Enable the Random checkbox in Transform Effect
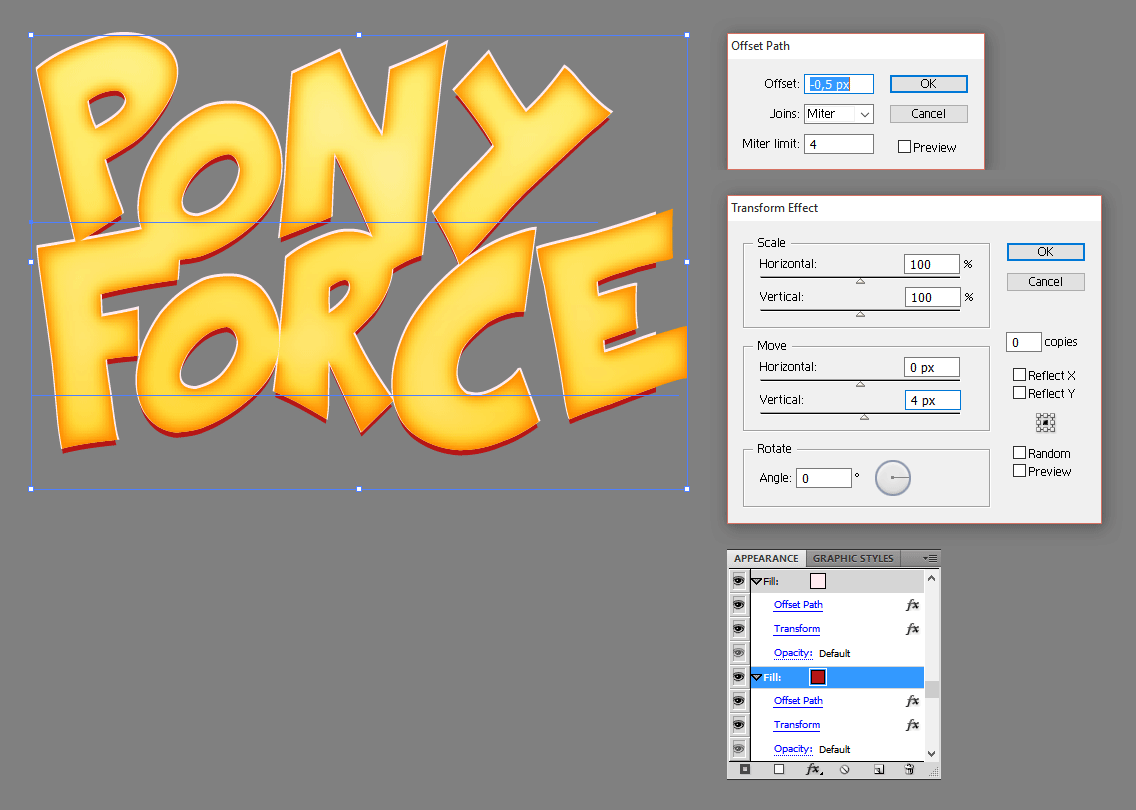Viewport: 1136px width, 810px height. coord(1020,453)
